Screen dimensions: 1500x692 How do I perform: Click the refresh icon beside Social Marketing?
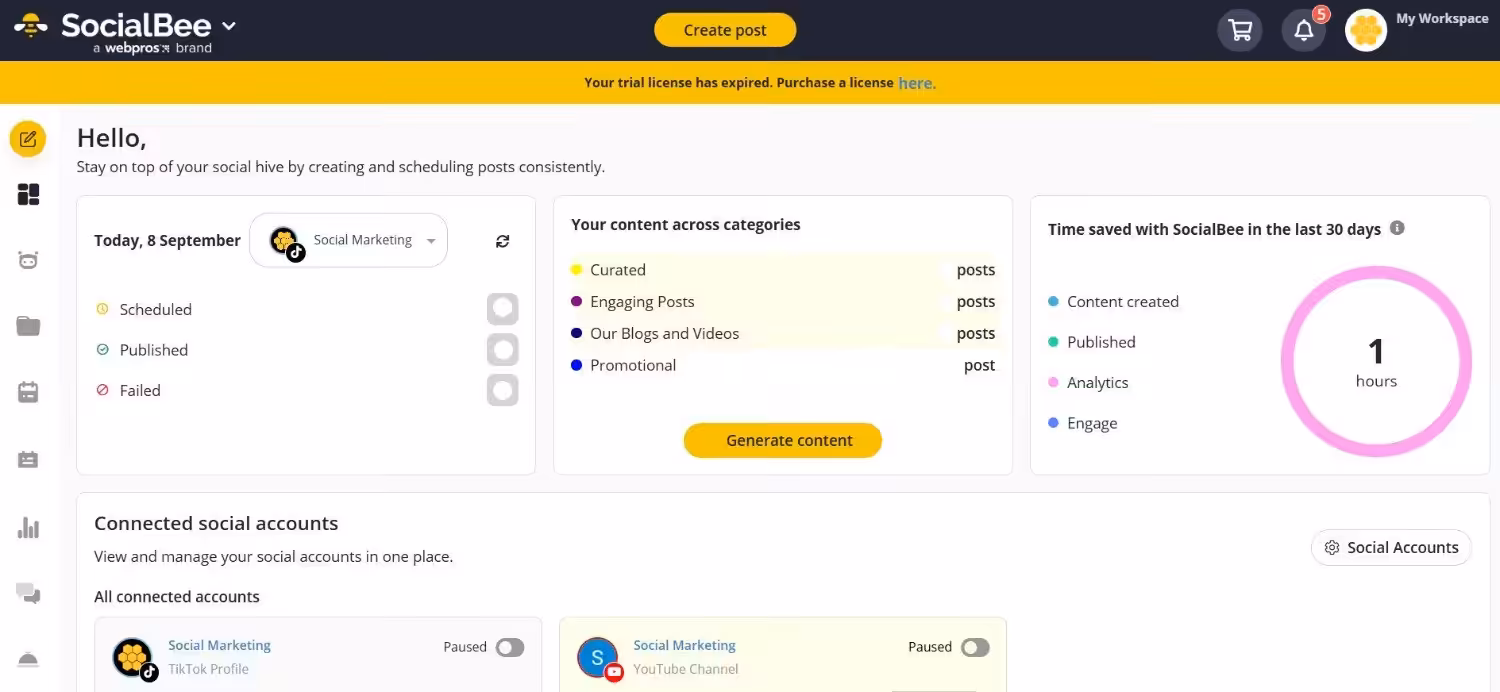click(502, 241)
